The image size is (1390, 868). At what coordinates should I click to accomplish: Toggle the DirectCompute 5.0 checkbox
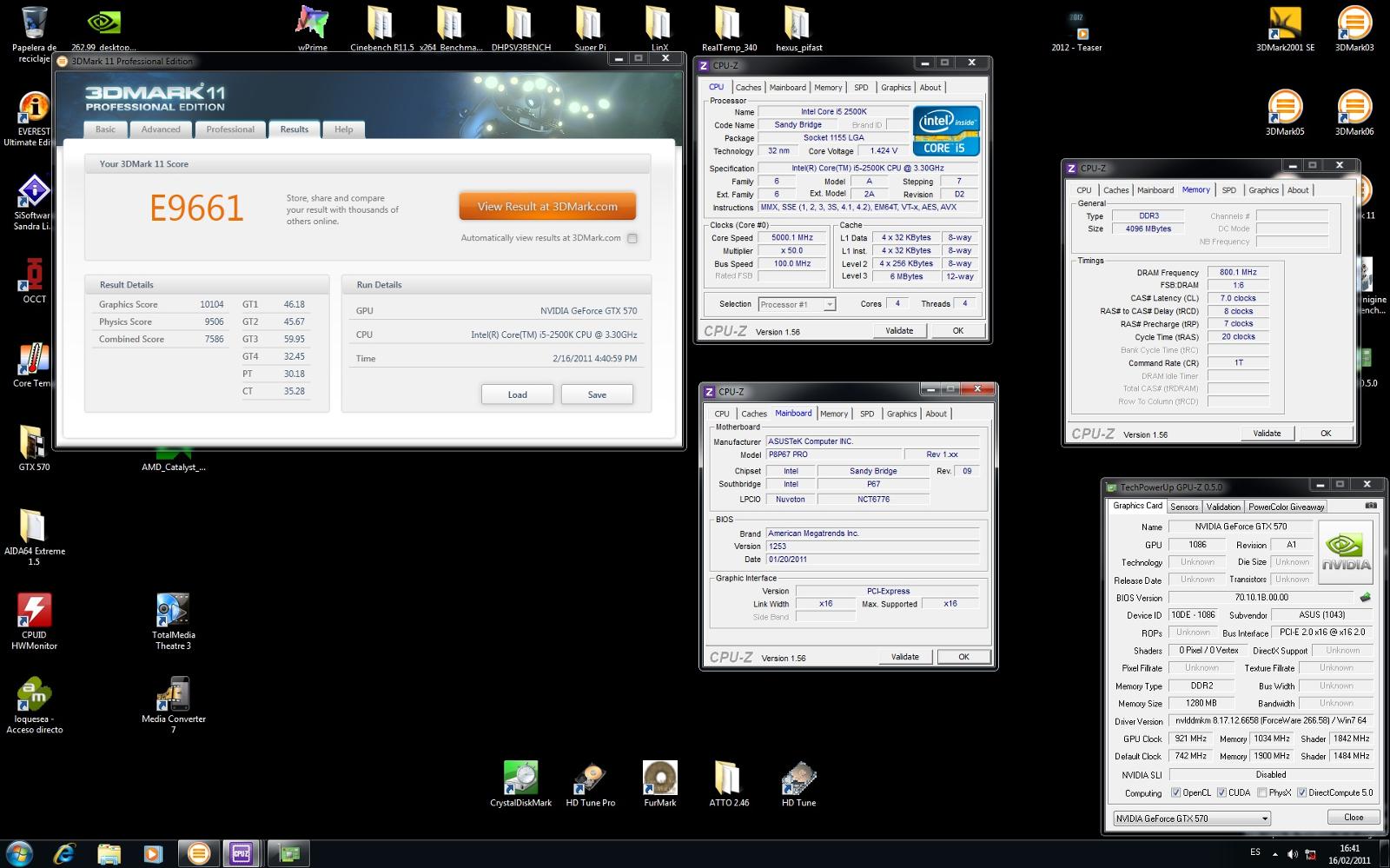tap(1301, 792)
